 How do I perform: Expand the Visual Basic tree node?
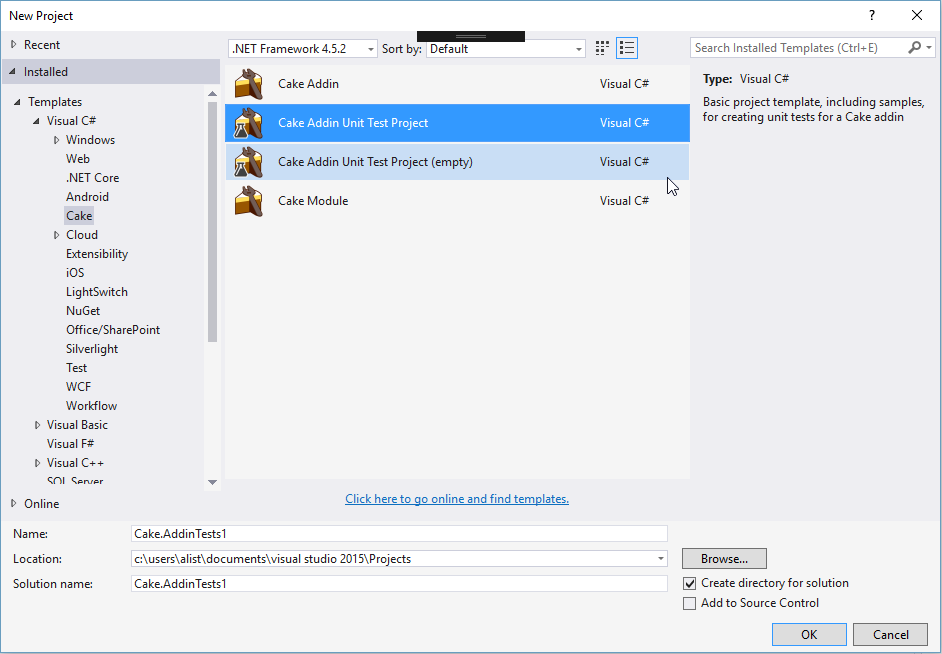[x=37, y=425]
